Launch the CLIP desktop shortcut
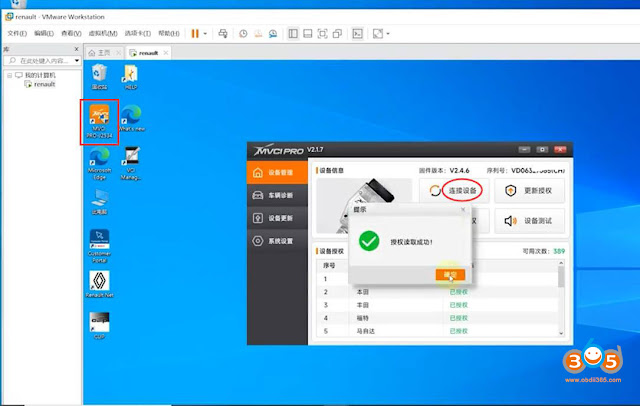Viewport: 640px width, 406px height. point(99,326)
